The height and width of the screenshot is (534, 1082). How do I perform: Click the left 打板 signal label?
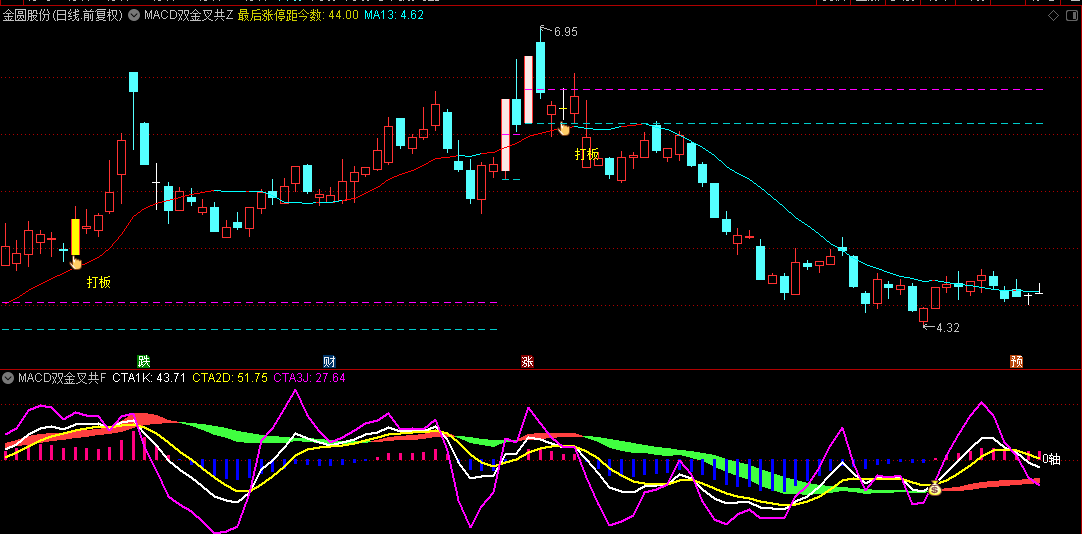[x=99, y=281]
